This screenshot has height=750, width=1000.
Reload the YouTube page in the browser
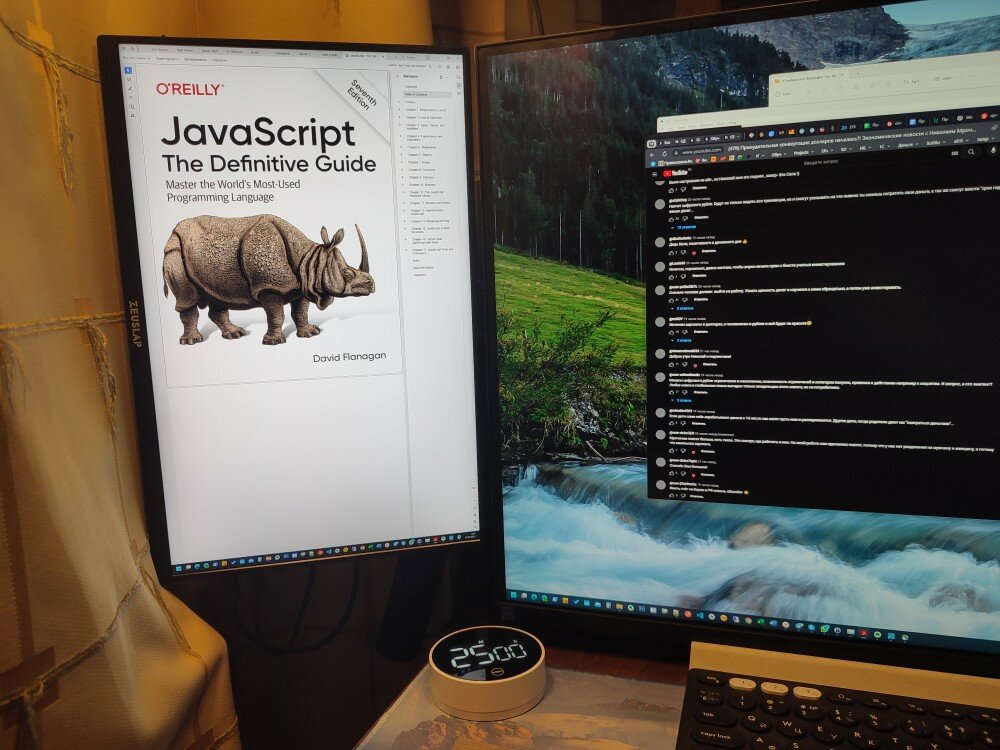click(665, 154)
